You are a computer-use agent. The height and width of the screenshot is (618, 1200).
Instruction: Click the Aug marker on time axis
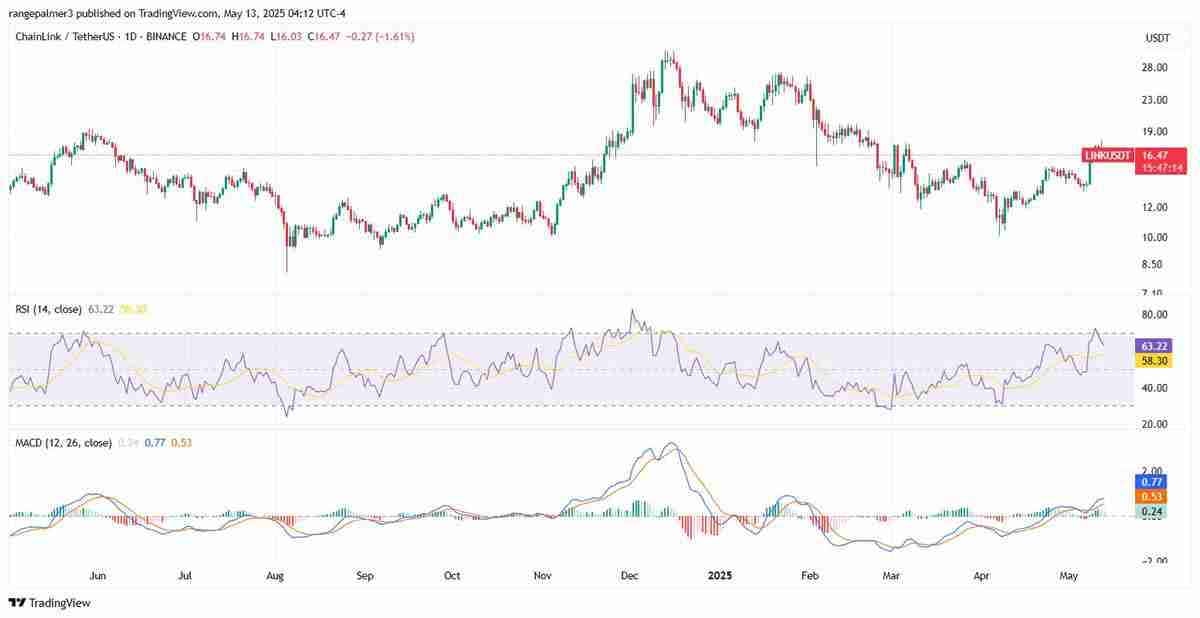[275, 576]
